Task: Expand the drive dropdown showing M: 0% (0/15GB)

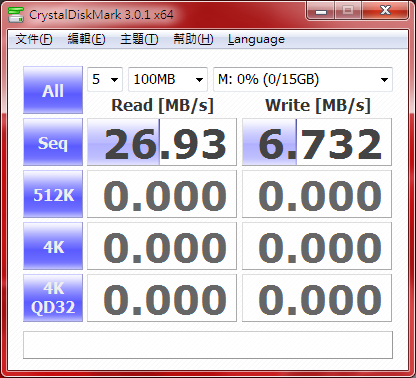Action: [303, 79]
